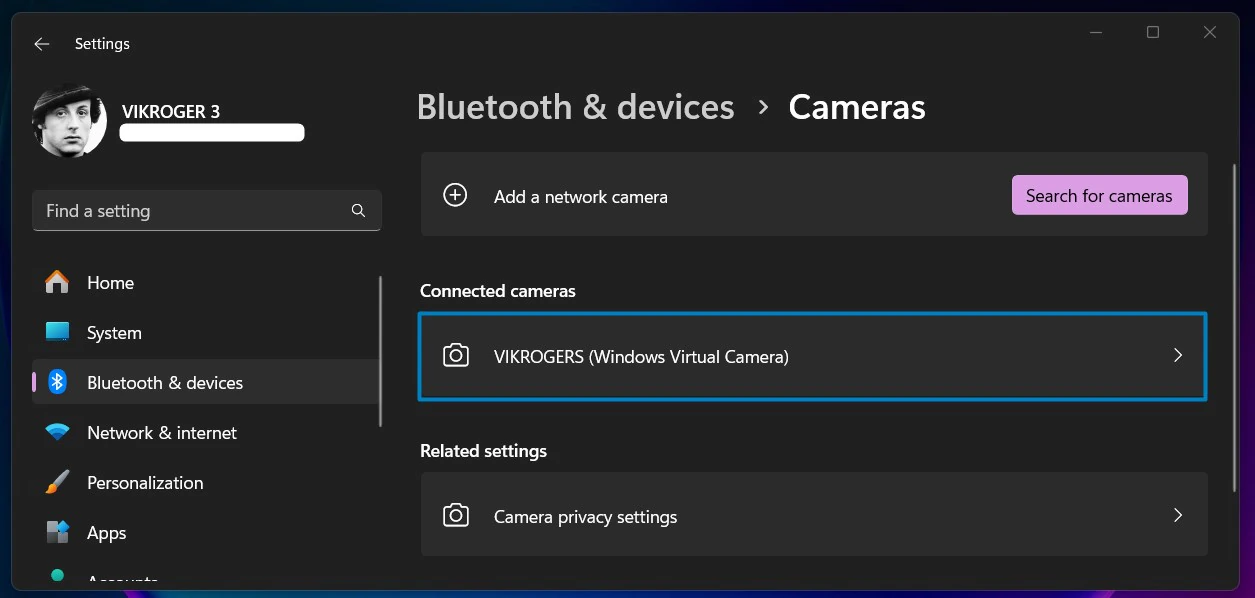
Task: Click the Personalization paintbrush icon
Action: [x=57, y=482]
